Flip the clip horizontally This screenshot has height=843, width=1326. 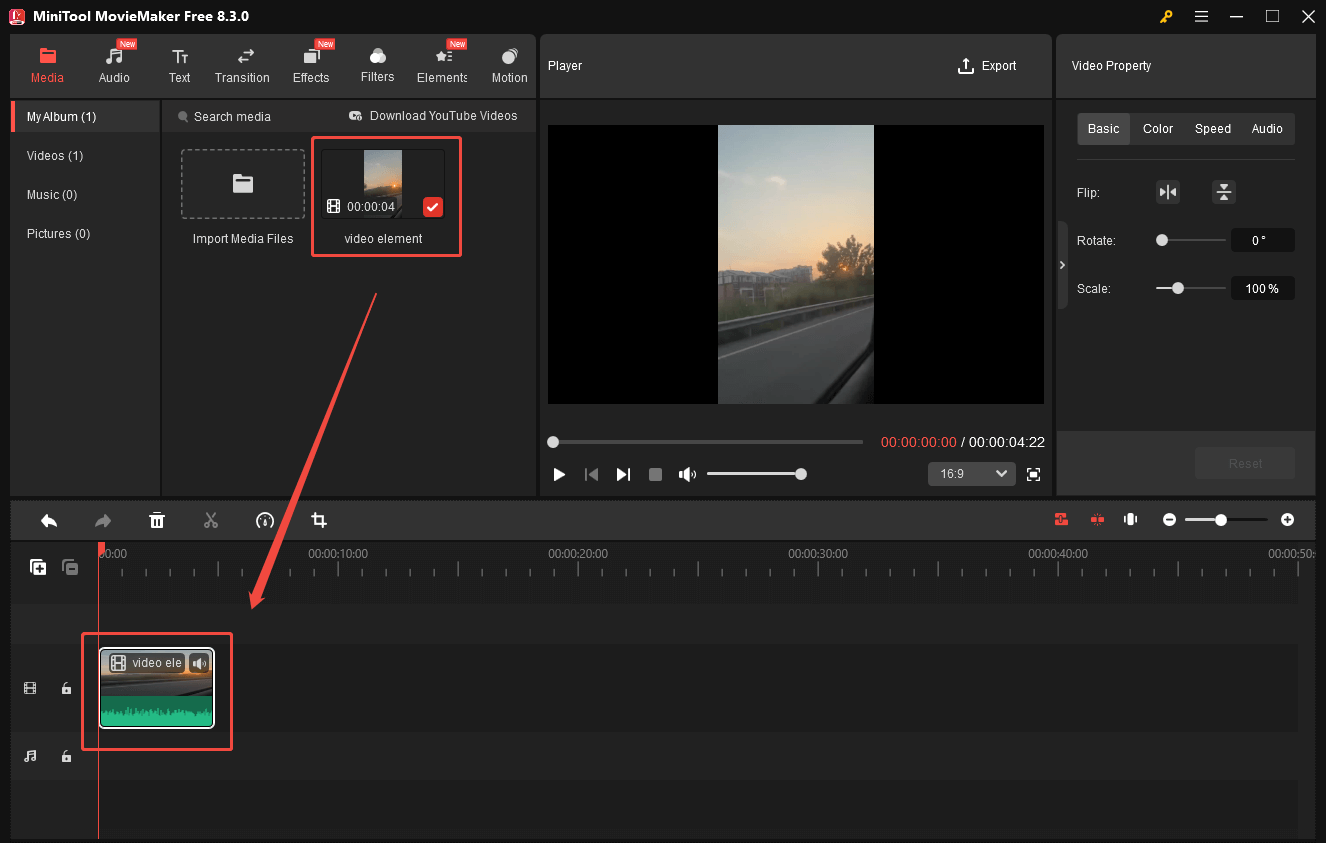coord(1168,192)
